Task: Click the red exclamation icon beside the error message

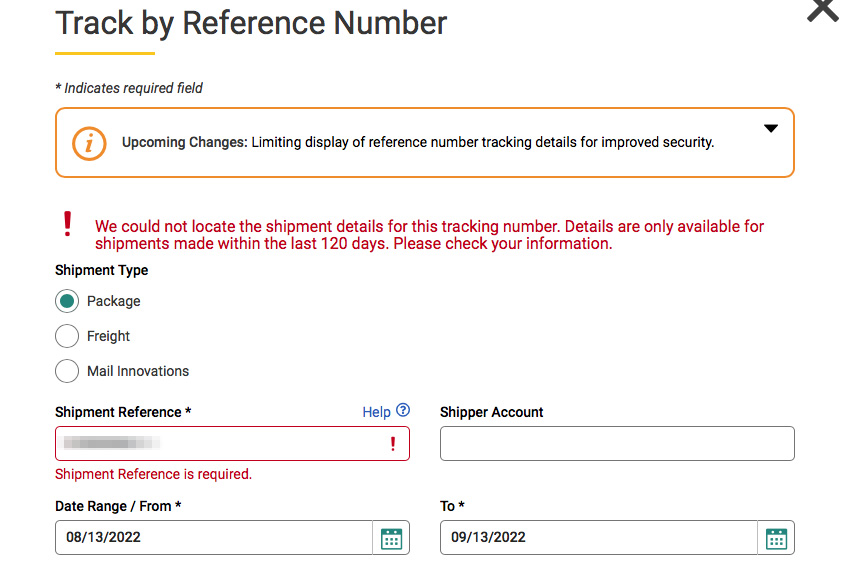Action: tap(68, 223)
